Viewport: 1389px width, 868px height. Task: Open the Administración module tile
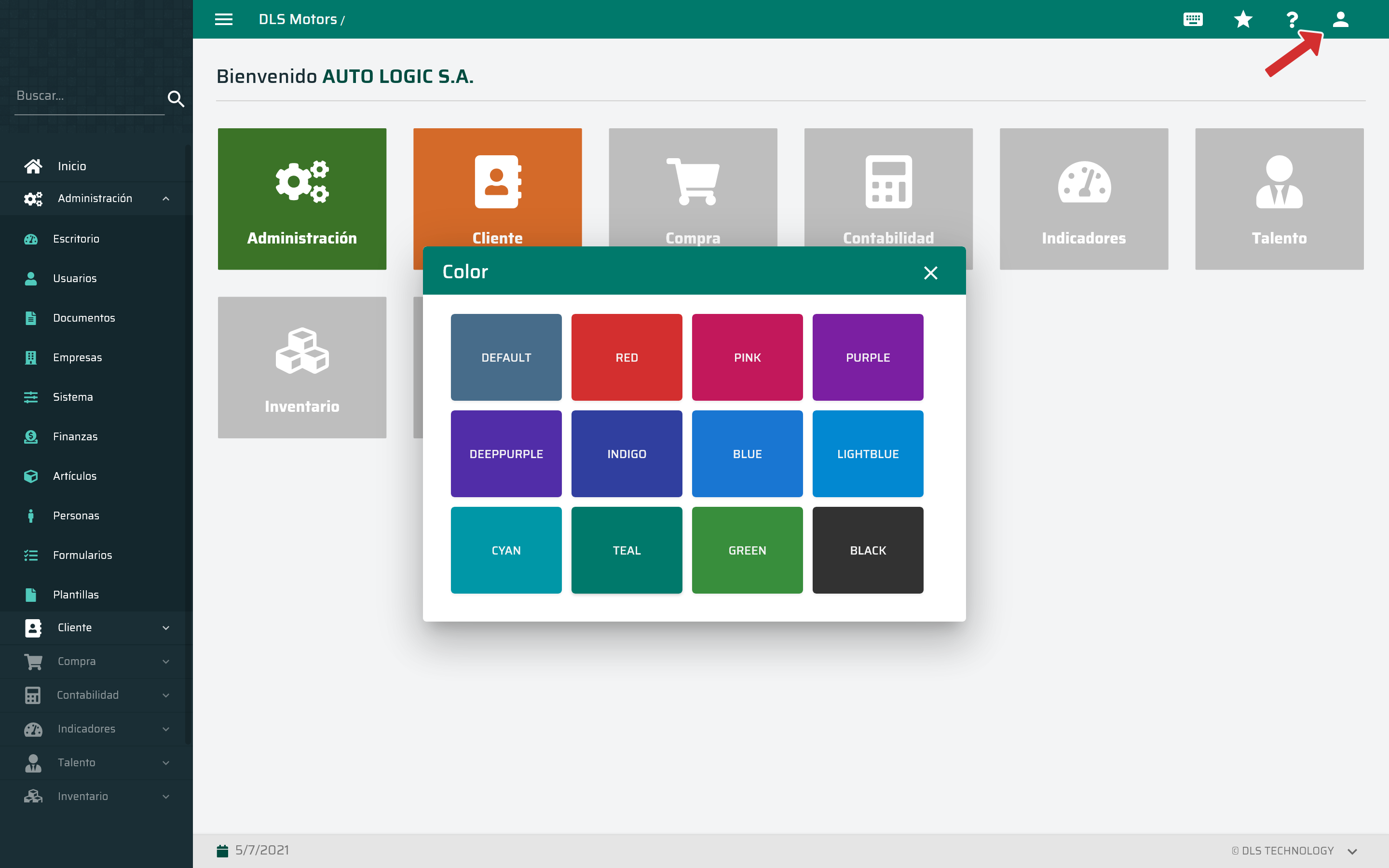point(302,199)
